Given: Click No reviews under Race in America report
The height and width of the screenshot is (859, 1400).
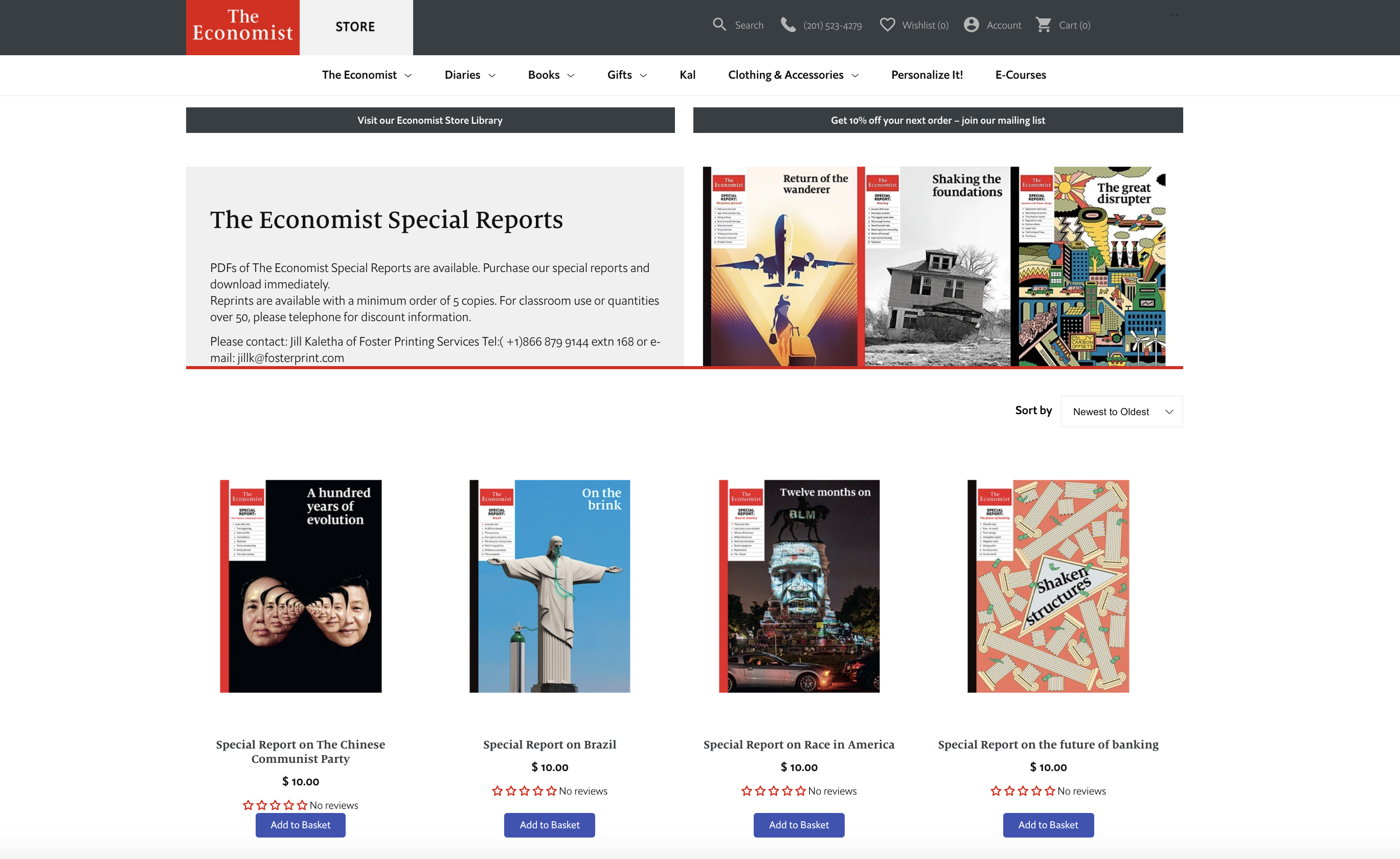Looking at the screenshot, I should click(x=832, y=791).
